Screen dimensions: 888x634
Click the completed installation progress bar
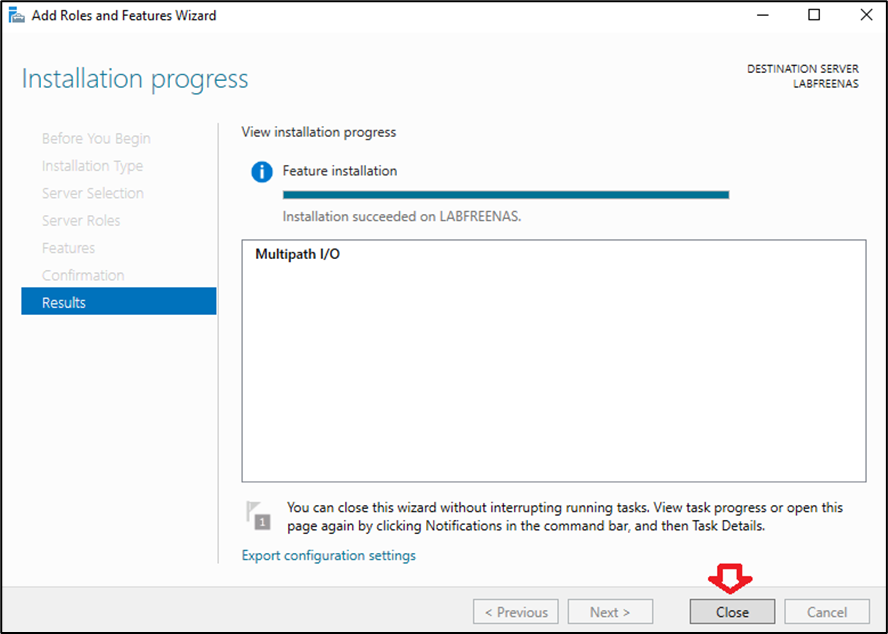505,194
